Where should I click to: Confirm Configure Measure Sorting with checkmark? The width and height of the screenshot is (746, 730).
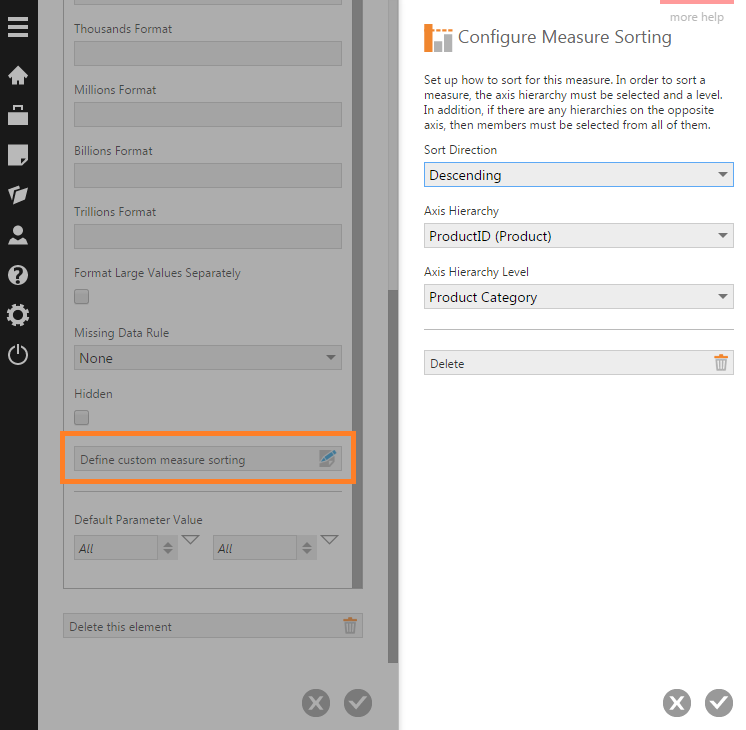point(719,703)
